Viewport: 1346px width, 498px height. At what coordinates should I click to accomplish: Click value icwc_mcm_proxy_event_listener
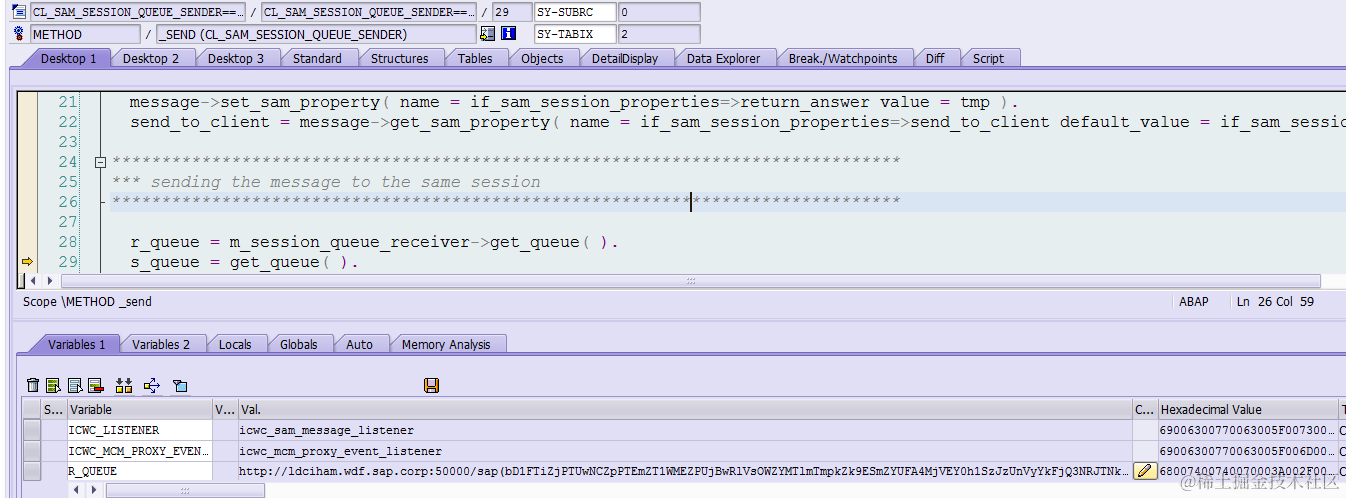point(340,451)
